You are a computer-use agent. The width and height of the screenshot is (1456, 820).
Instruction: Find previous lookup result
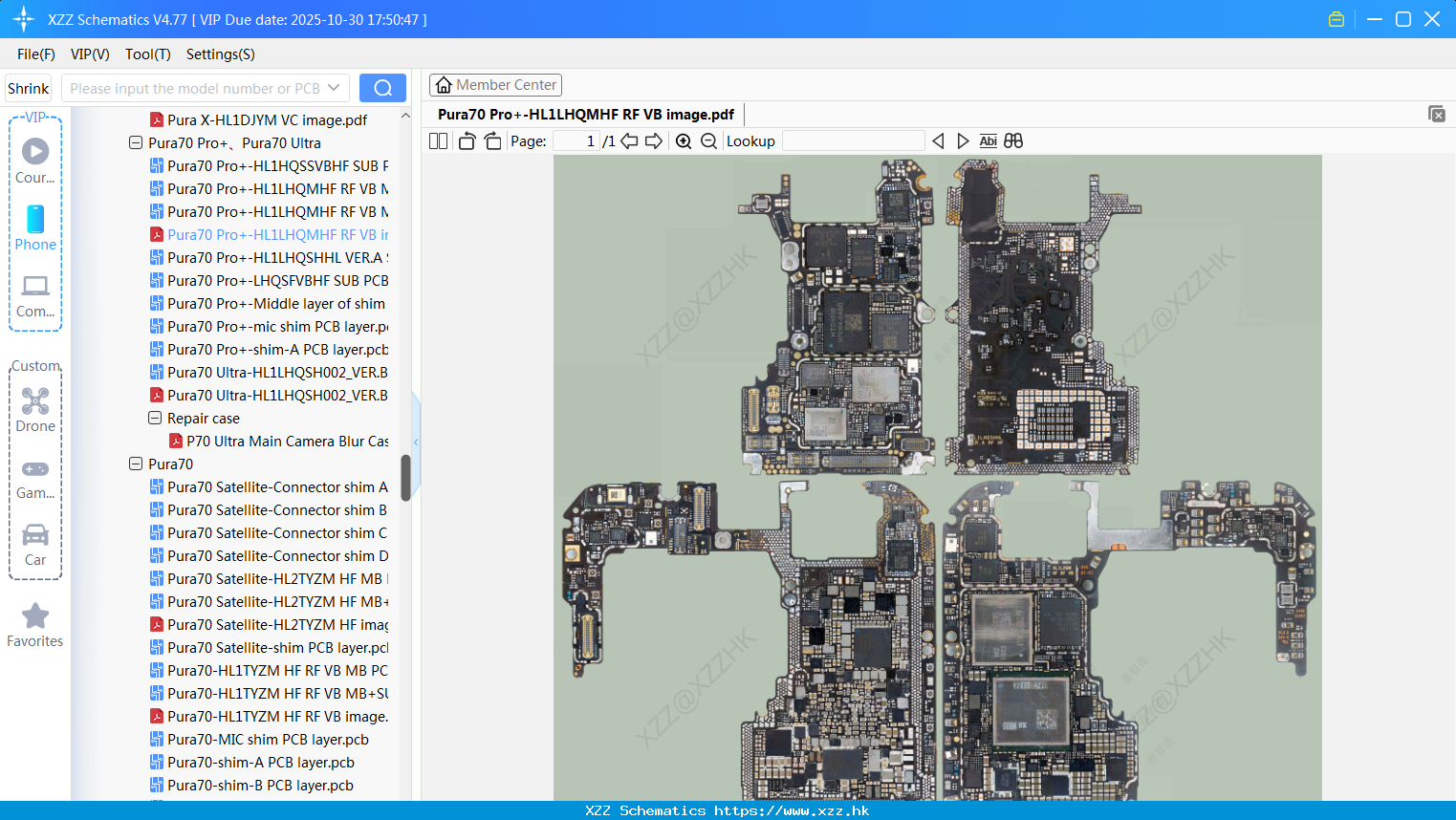pos(938,141)
